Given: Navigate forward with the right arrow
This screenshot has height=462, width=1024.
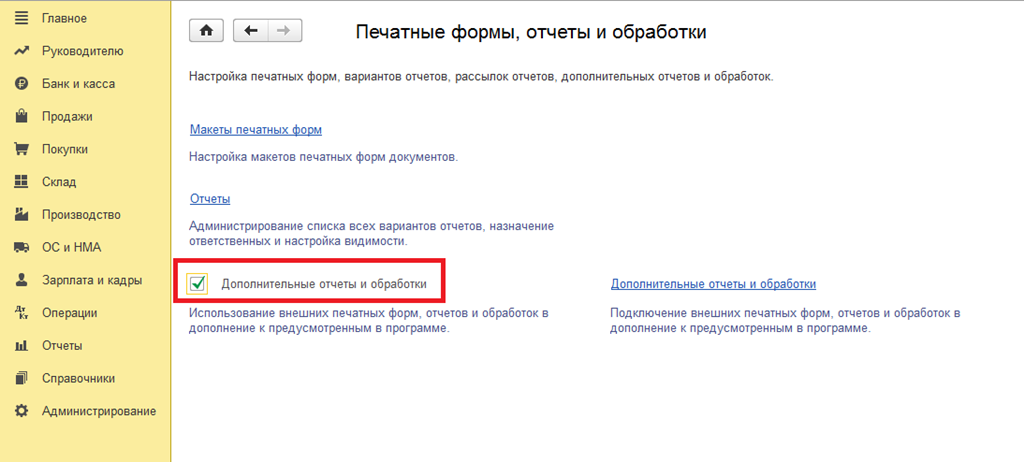Looking at the screenshot, I should (x=285, y=31).
